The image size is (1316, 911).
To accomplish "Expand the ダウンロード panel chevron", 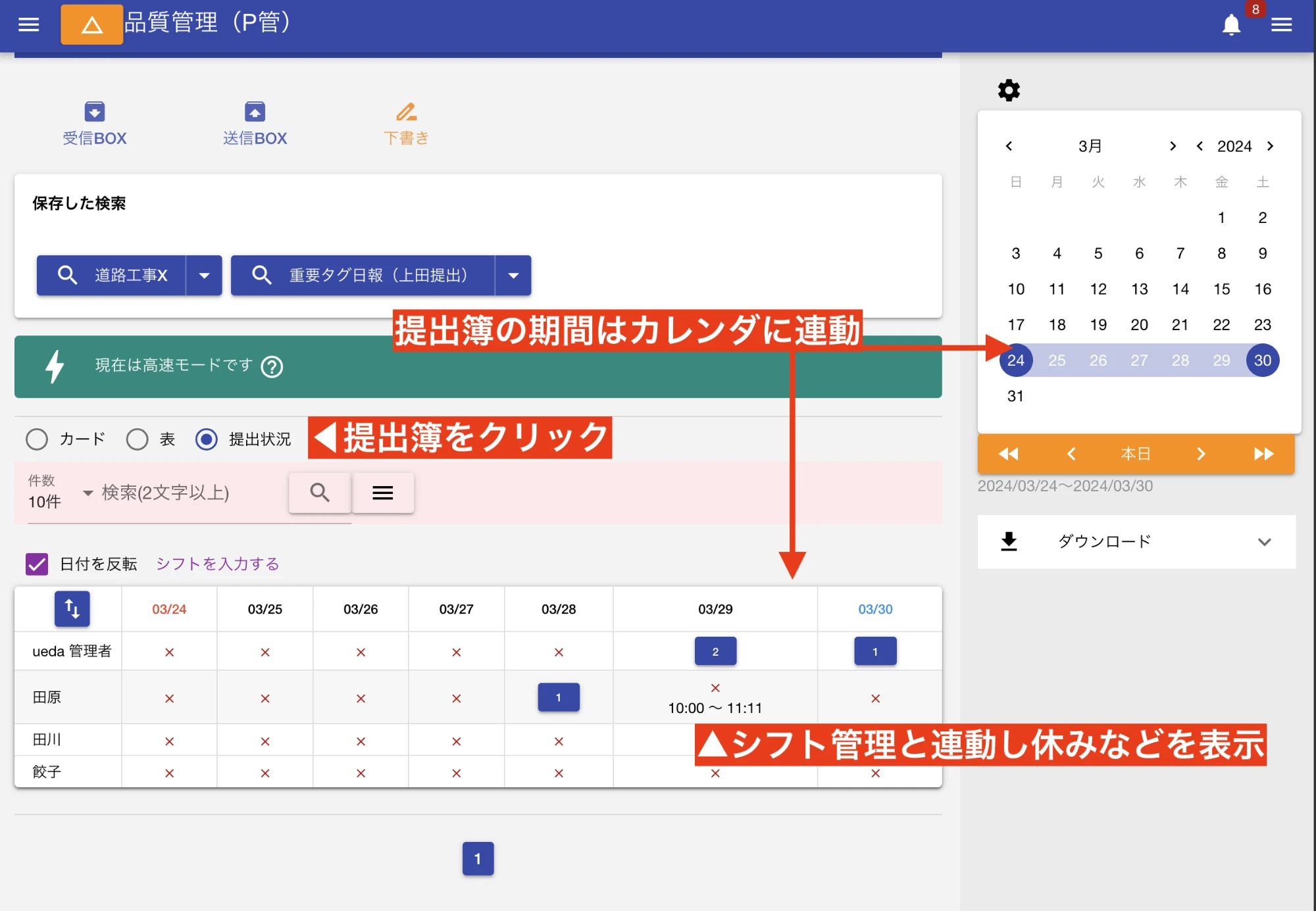I will [x=1265, y=542].
